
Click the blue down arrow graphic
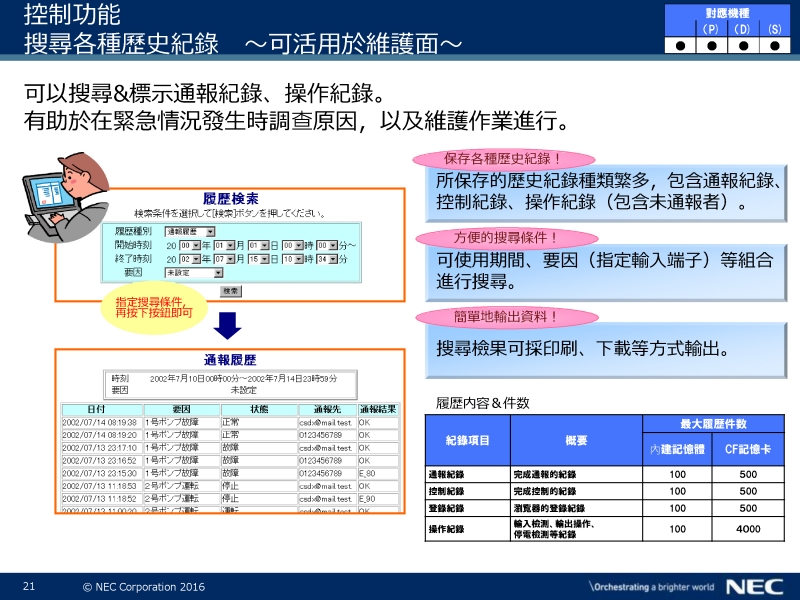pos(228,326)
